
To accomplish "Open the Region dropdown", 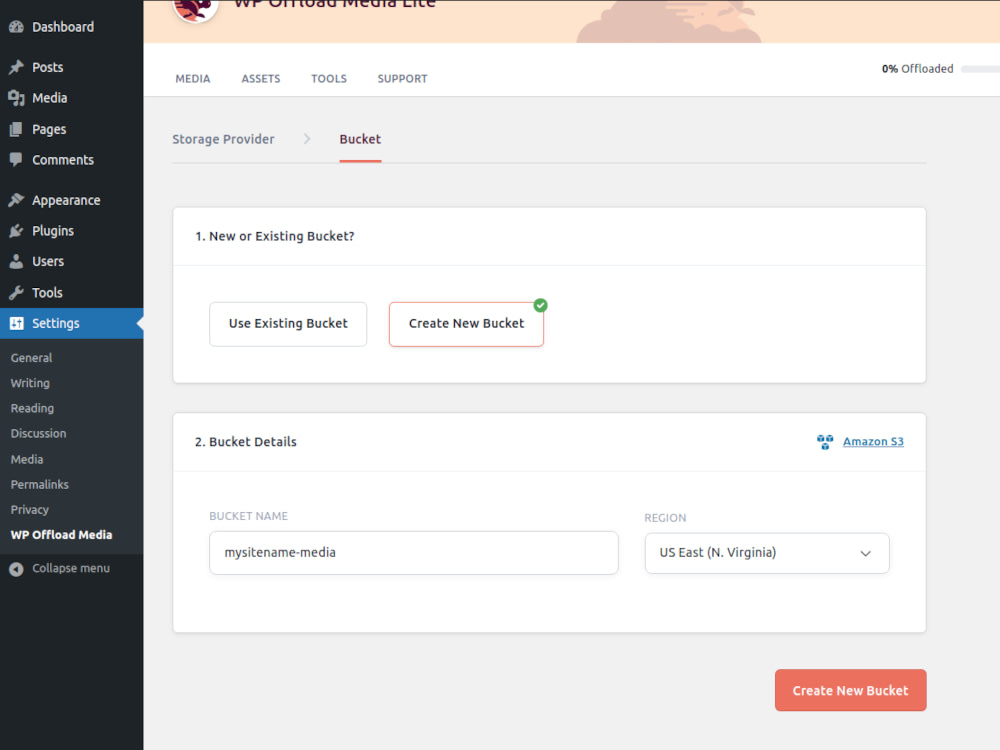I will tap(767, 553).
